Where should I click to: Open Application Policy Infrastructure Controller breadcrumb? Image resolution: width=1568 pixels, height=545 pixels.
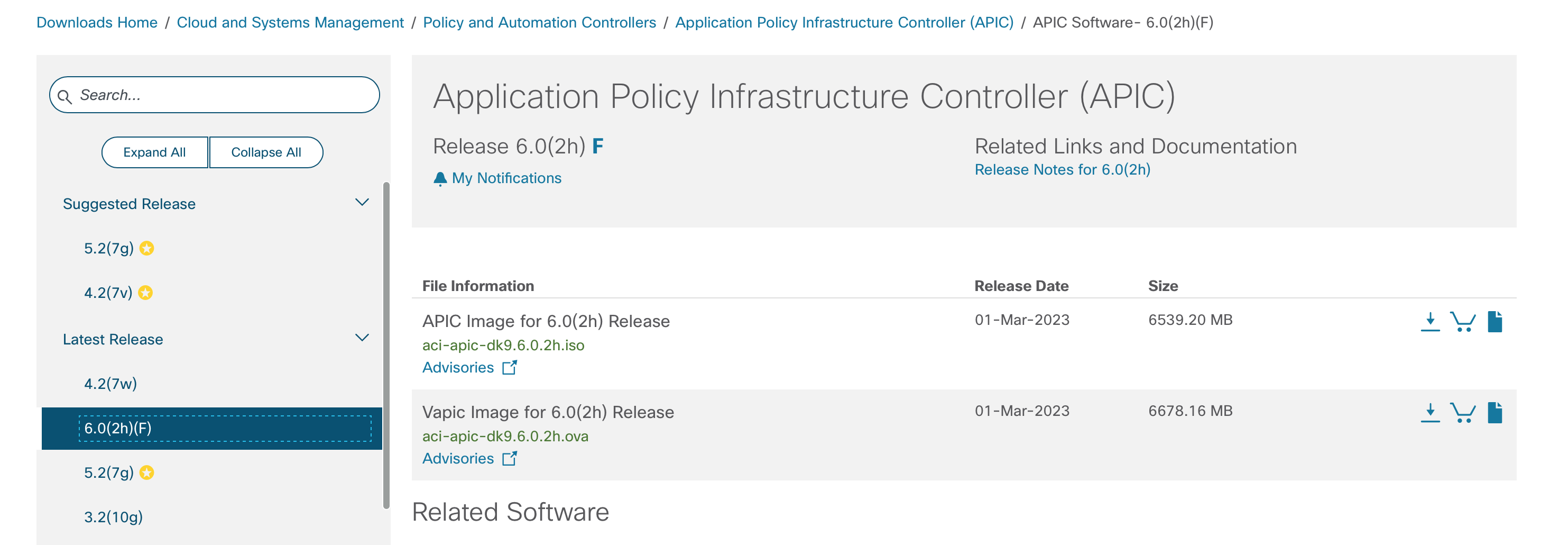click(844, 23)
